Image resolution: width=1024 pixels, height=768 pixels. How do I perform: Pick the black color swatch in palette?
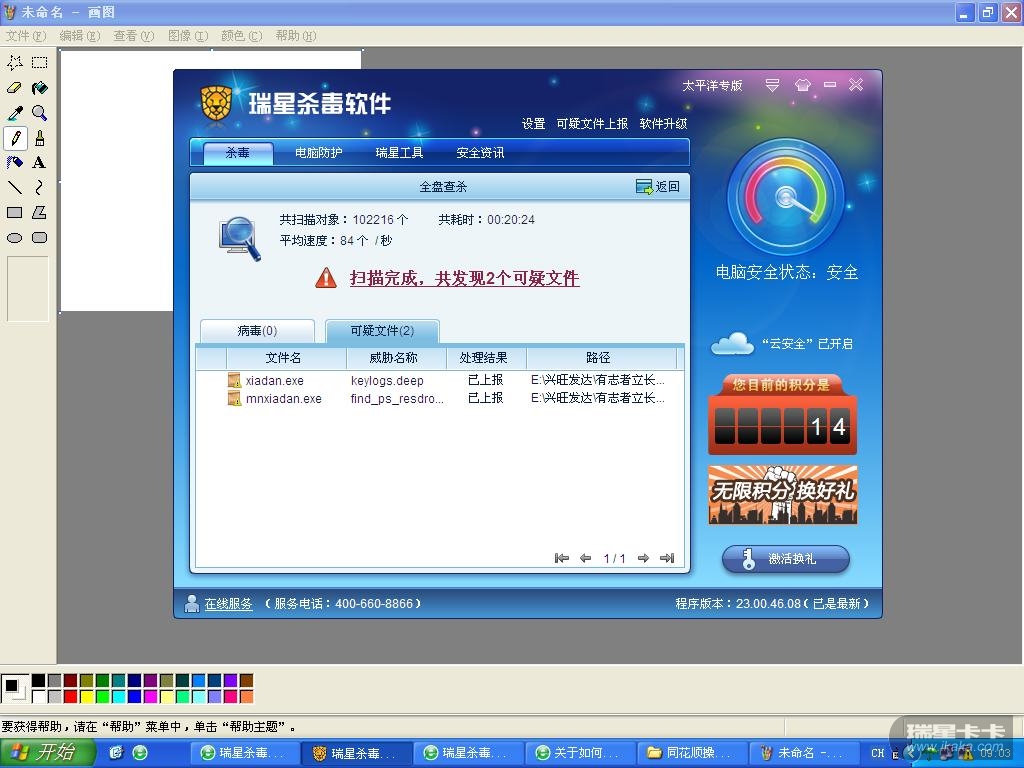tap(39, 680)
